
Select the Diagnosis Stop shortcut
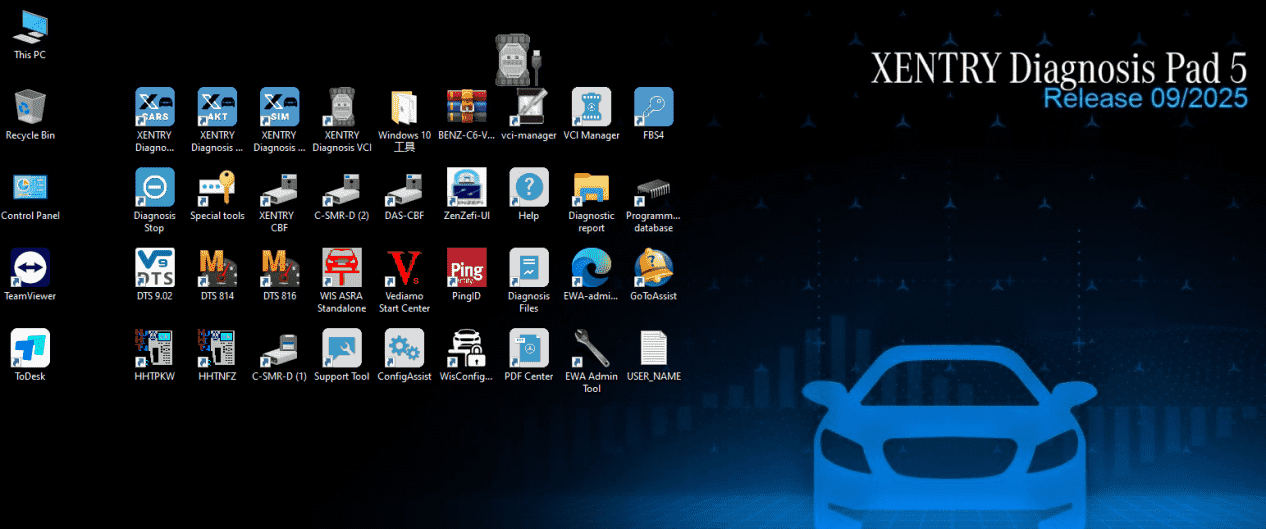tap(154, 188)
